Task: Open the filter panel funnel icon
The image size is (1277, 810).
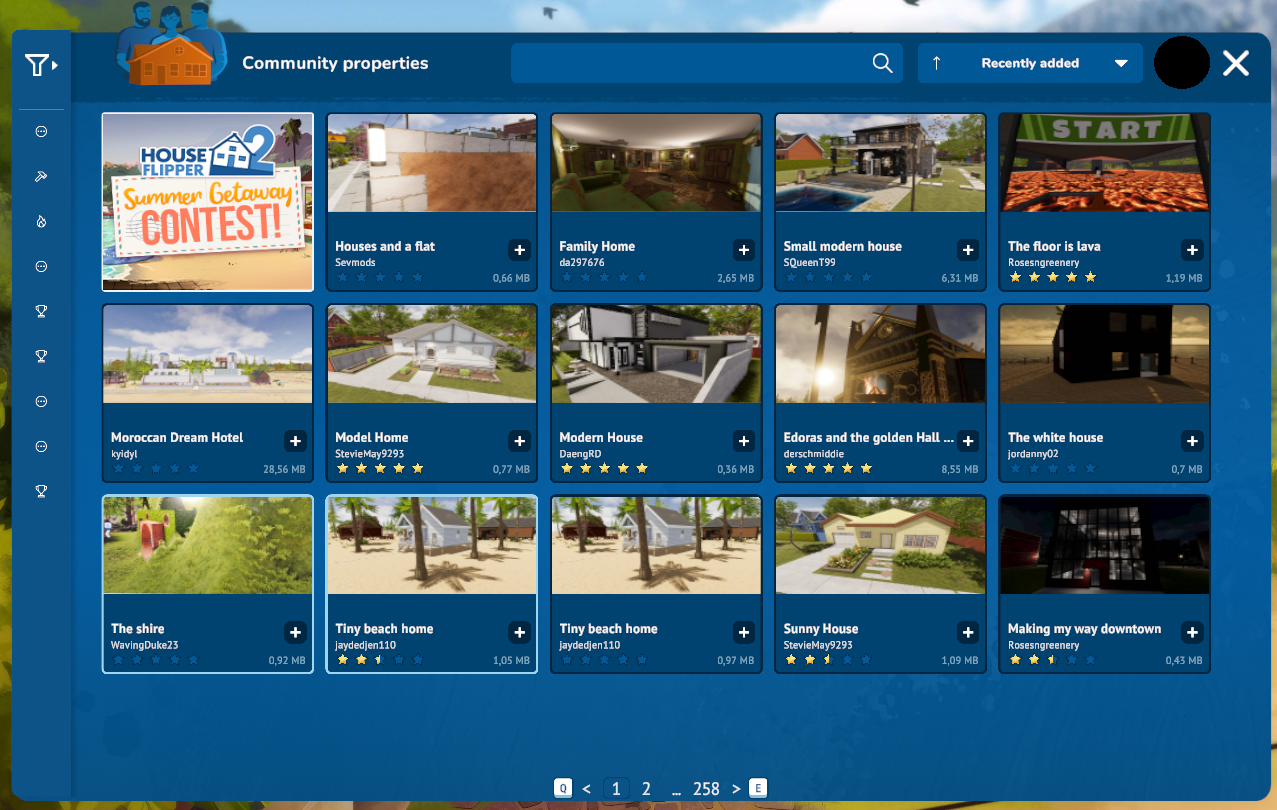Action: [41, 65]
